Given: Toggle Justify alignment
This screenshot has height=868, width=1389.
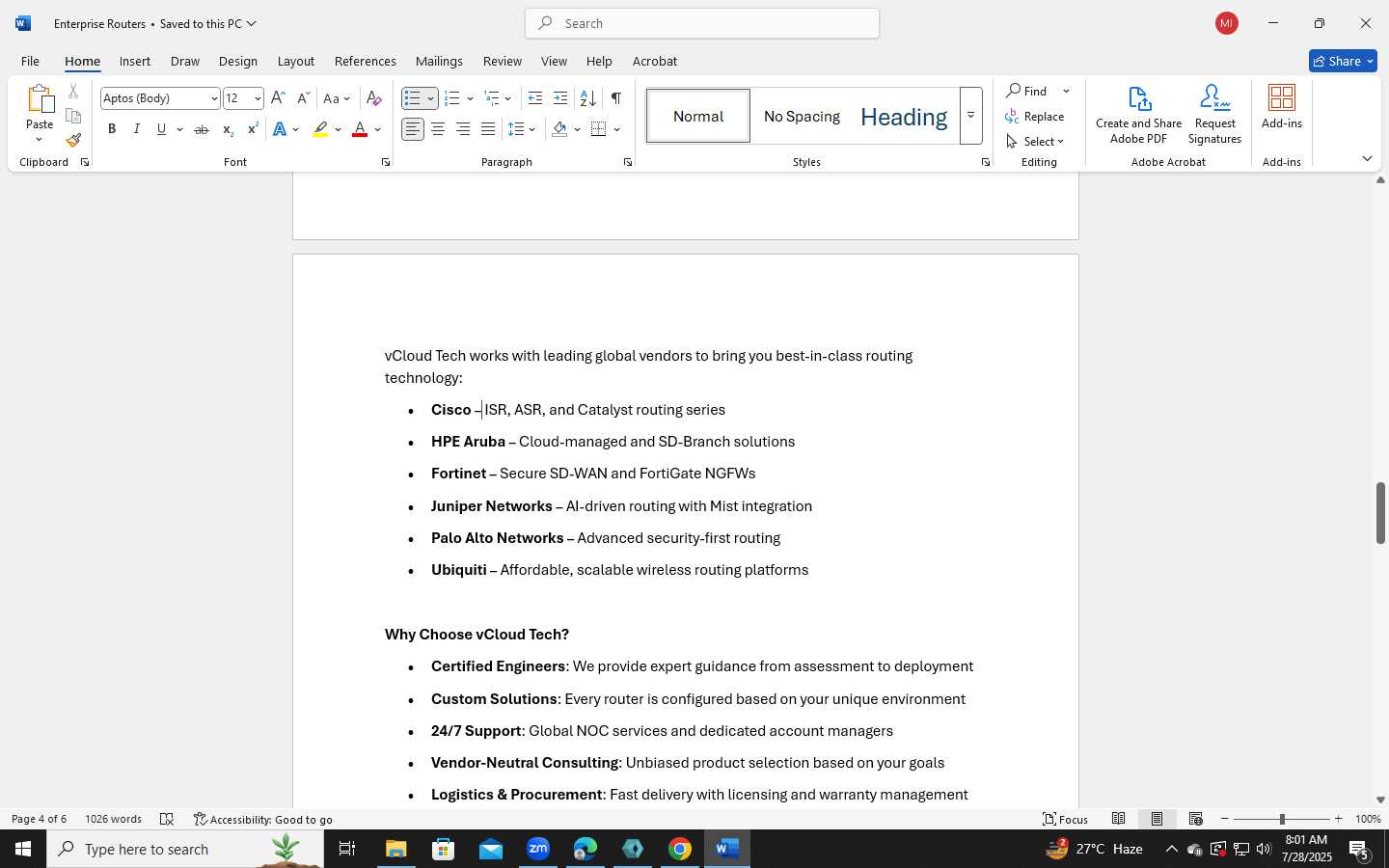Looking at the screenshot, I should click(488, 129).
